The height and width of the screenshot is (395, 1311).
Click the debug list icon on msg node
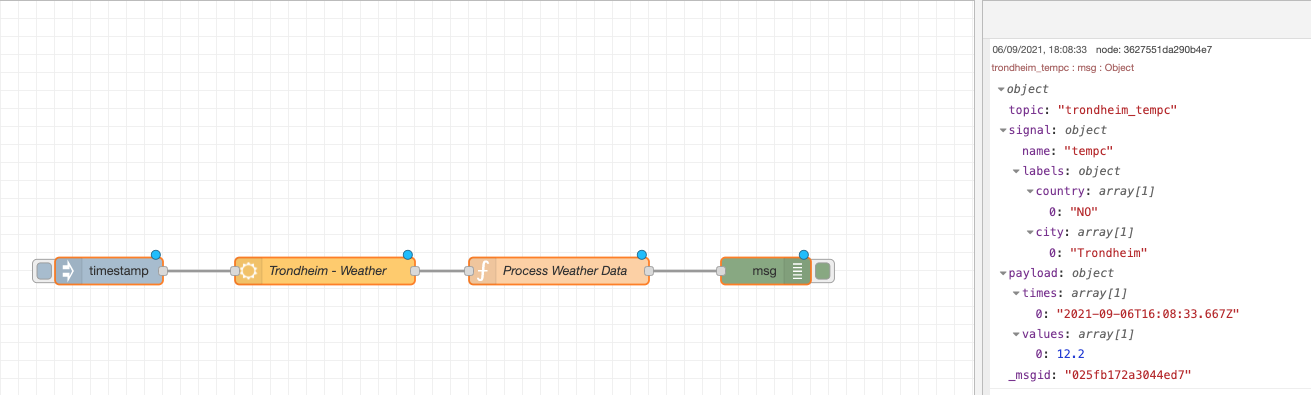798,271
